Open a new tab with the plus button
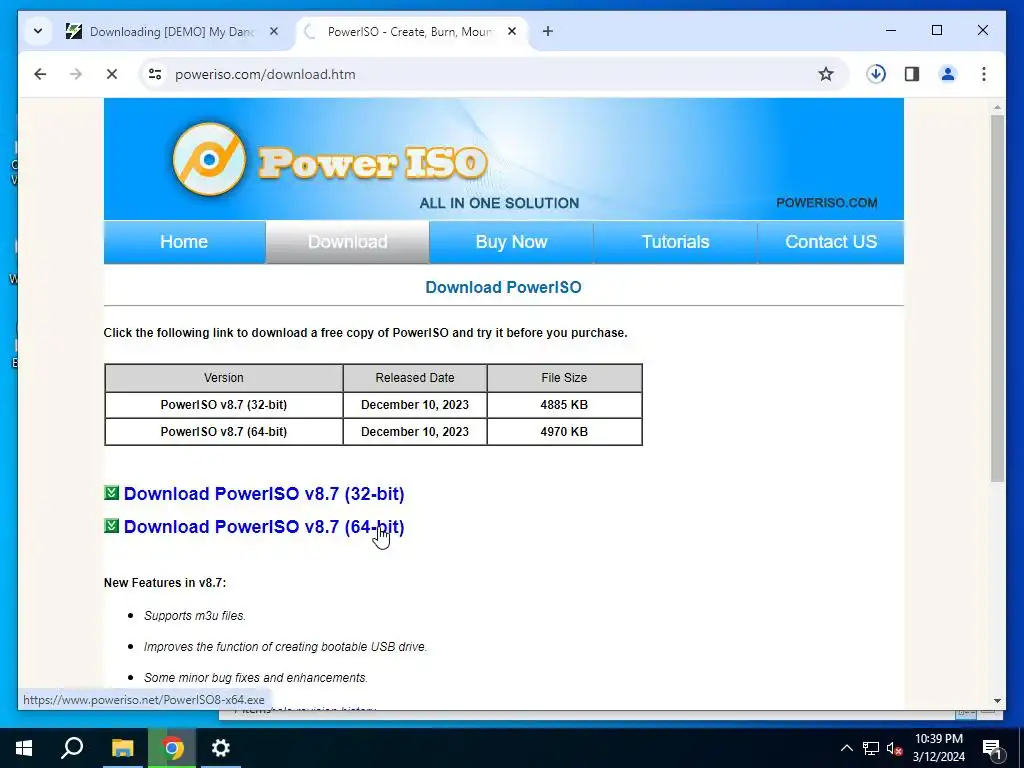1024x768 pixels. (547, 31)
